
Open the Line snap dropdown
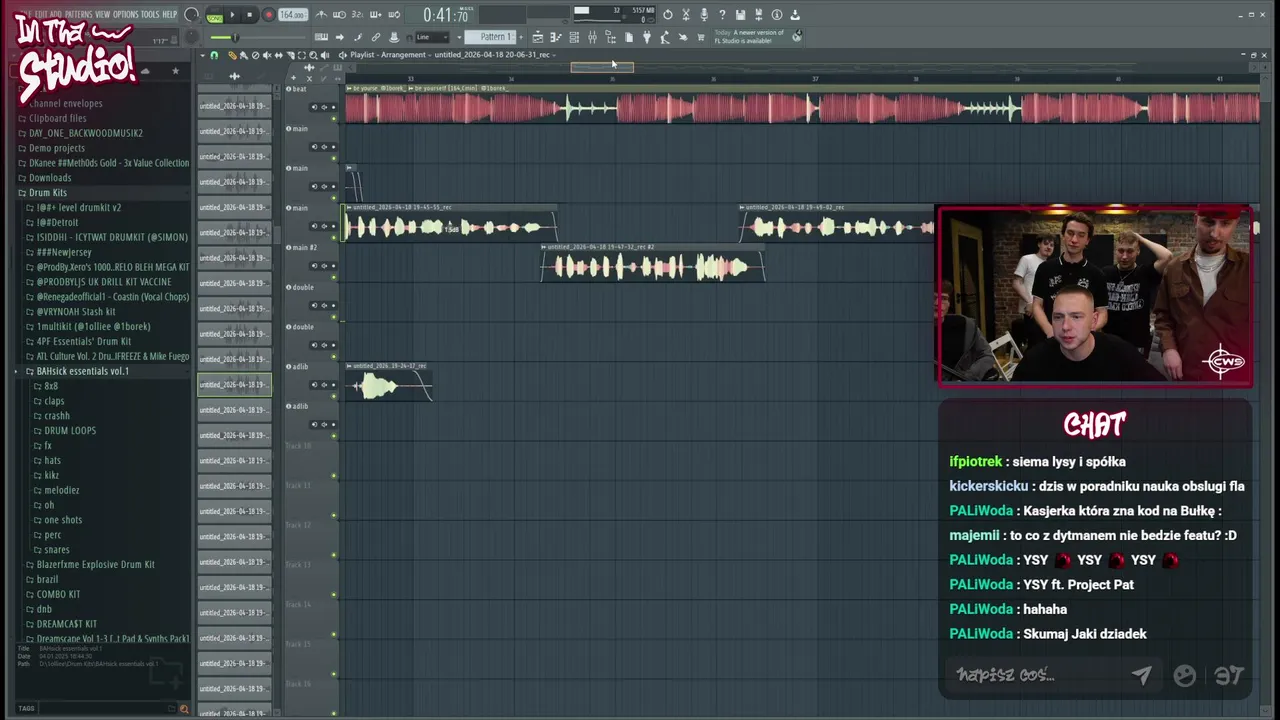tap(432, 37)
